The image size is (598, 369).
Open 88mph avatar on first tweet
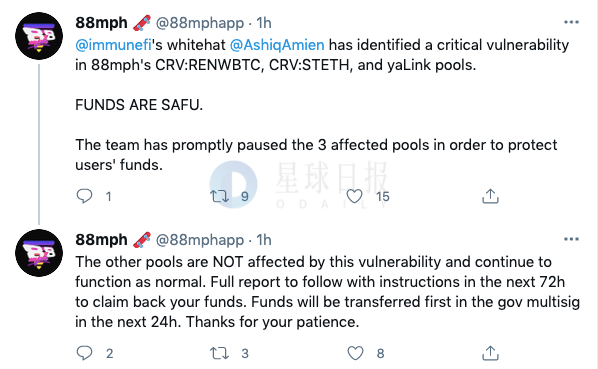[x=39, y=36]
